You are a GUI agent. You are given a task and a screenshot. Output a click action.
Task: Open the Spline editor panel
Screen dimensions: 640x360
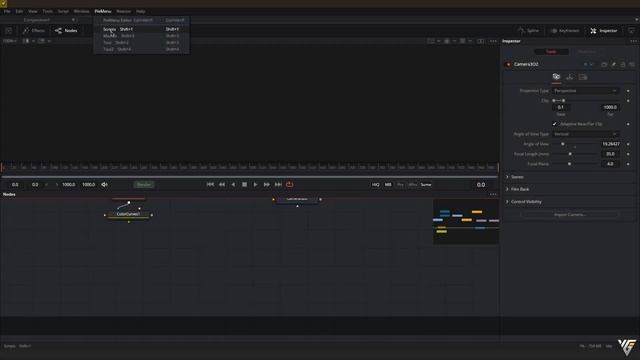[x=528, y=31]
